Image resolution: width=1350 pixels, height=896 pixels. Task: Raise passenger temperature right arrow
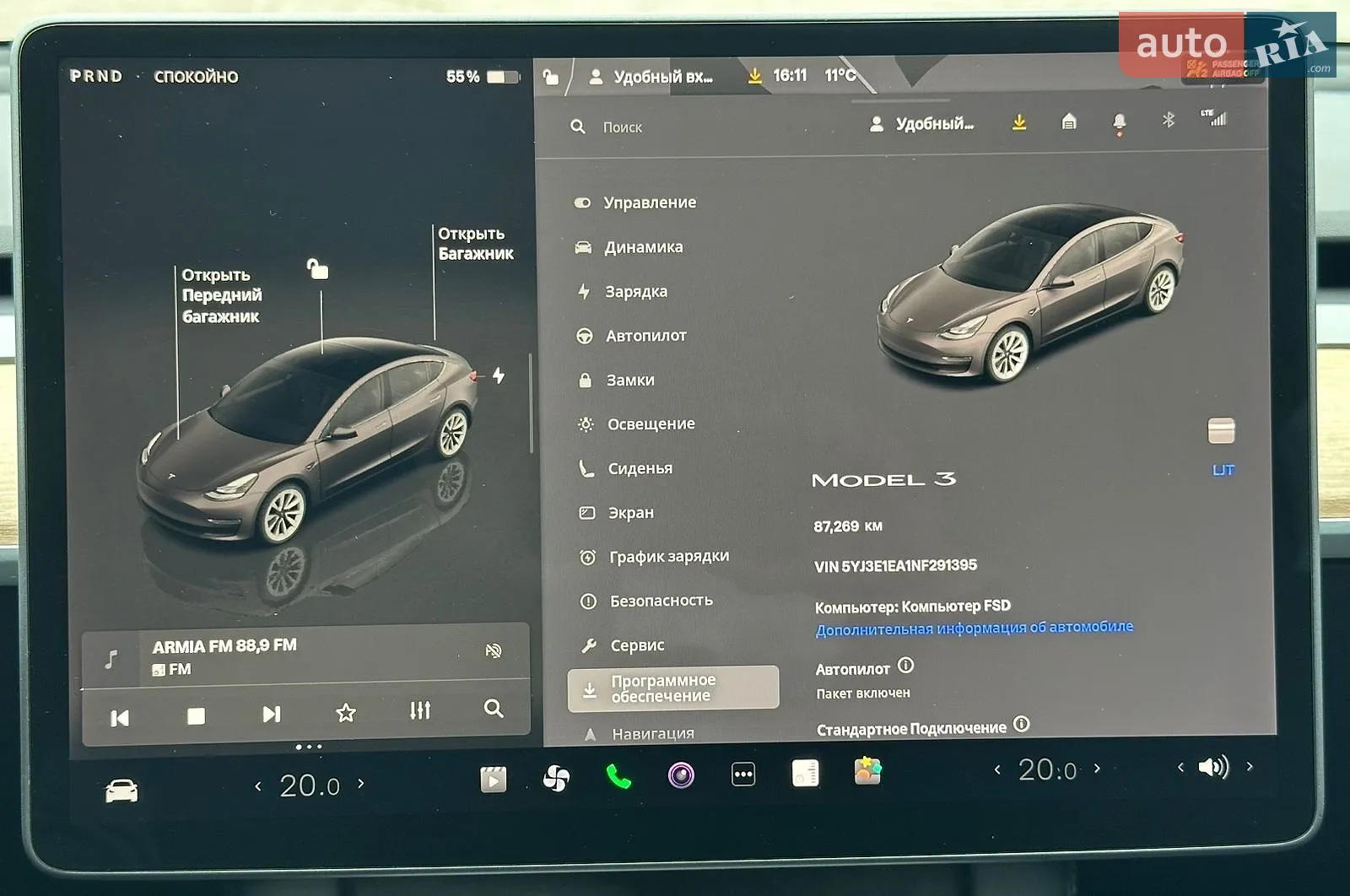(1097, 768)
